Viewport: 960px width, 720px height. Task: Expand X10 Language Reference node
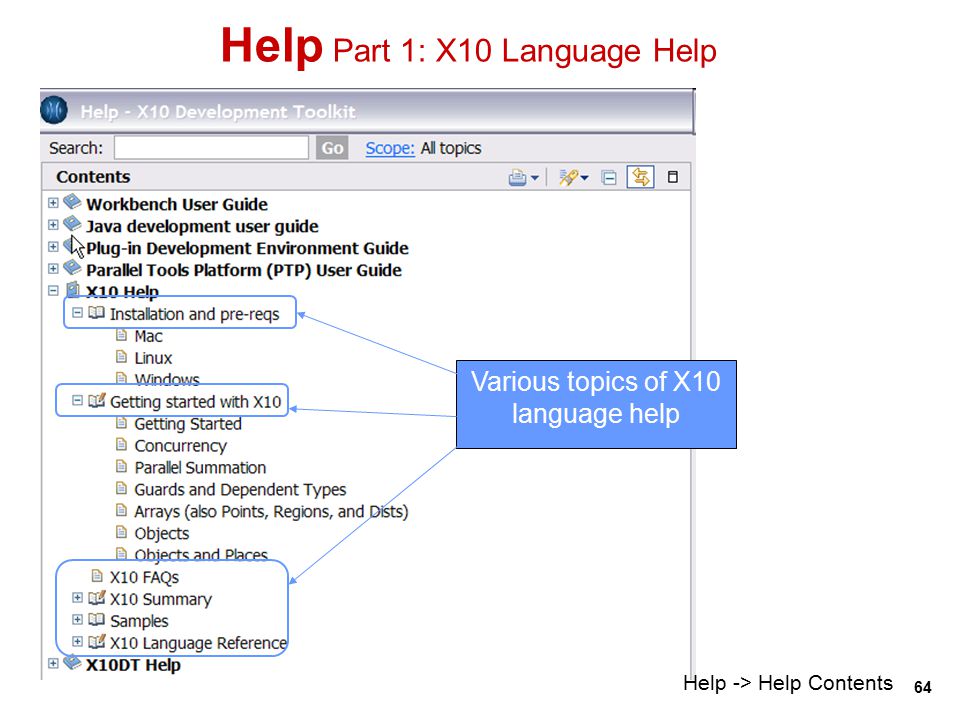tap(77, 642)
